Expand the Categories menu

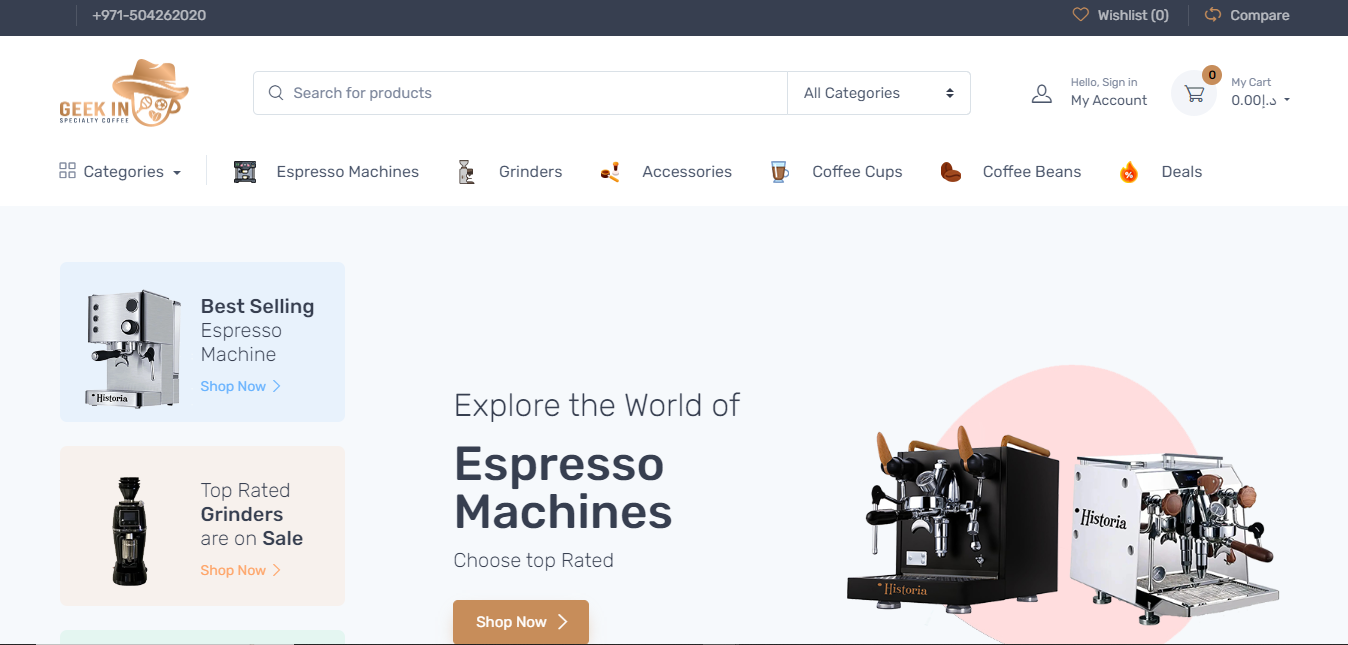121,172
